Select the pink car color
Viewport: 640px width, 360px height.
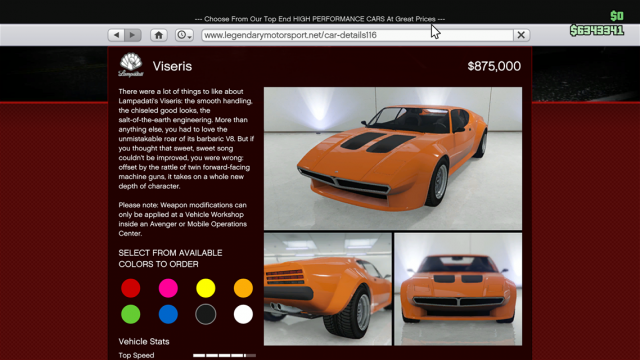[168, 288]
